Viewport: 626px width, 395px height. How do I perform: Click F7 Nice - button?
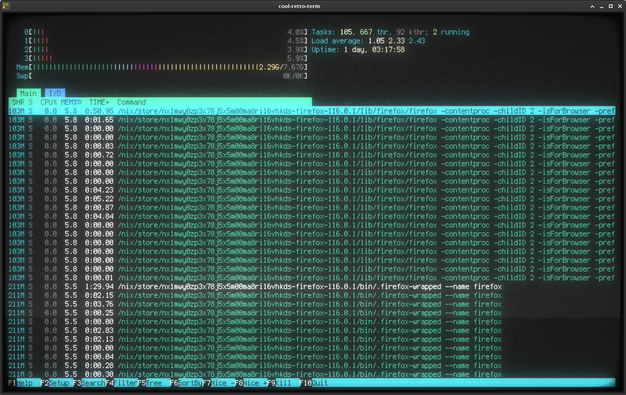point(218,383)
